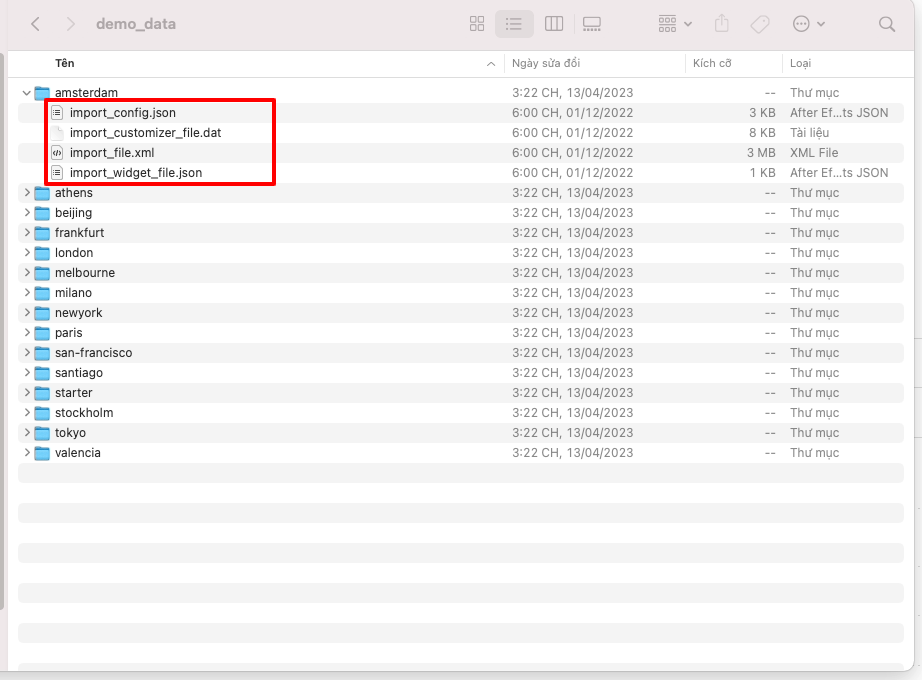Click the XML File type cell

point(814,153)
